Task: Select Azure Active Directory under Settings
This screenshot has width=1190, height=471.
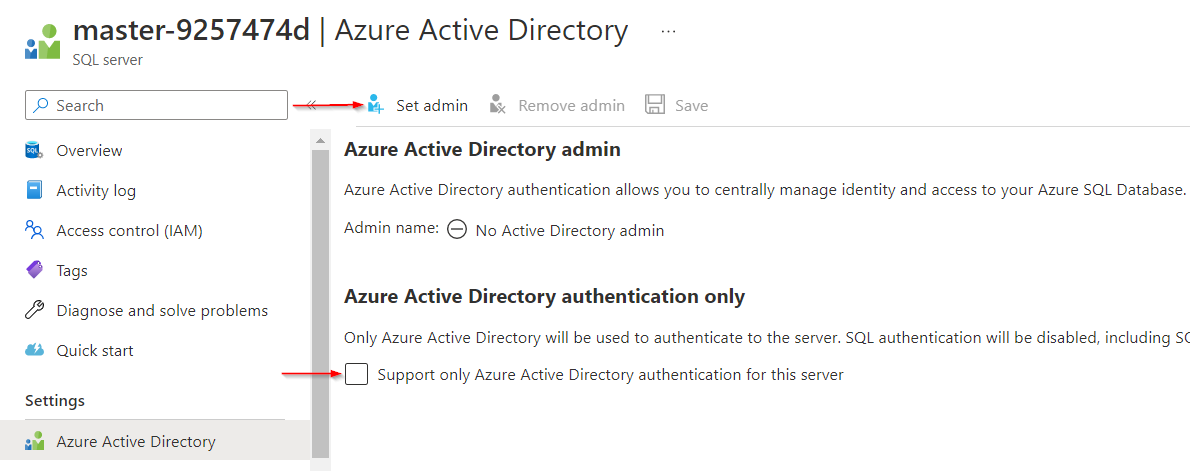Action: pyautogui.click(x=156, y=441)
